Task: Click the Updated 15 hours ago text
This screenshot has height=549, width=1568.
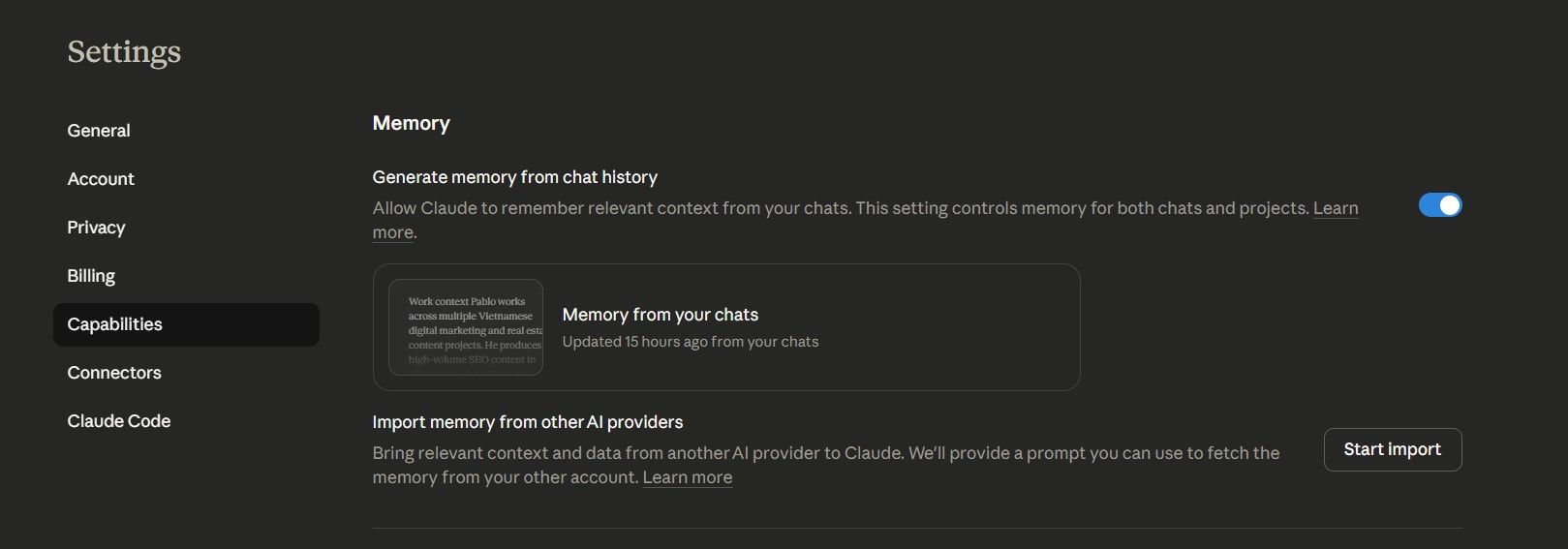Action: pos(690,342)
